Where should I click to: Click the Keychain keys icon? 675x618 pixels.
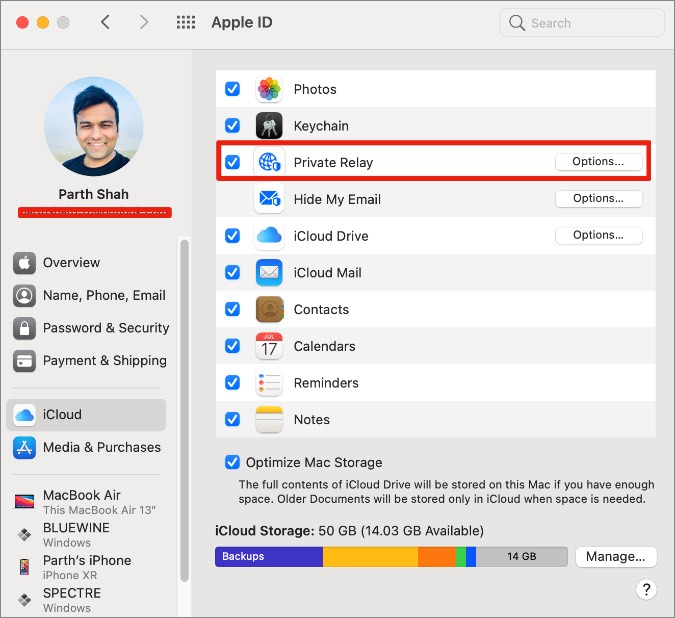click(x=269, y=126)
